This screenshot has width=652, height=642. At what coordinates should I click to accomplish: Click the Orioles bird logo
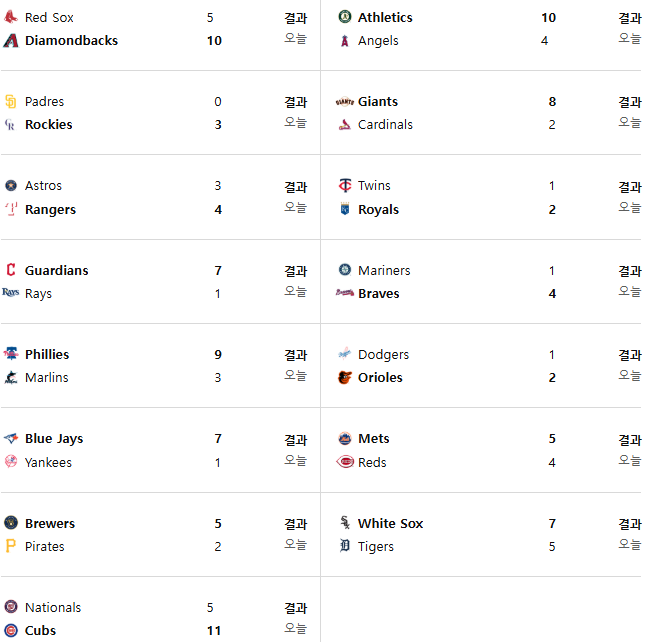point(345,377)
